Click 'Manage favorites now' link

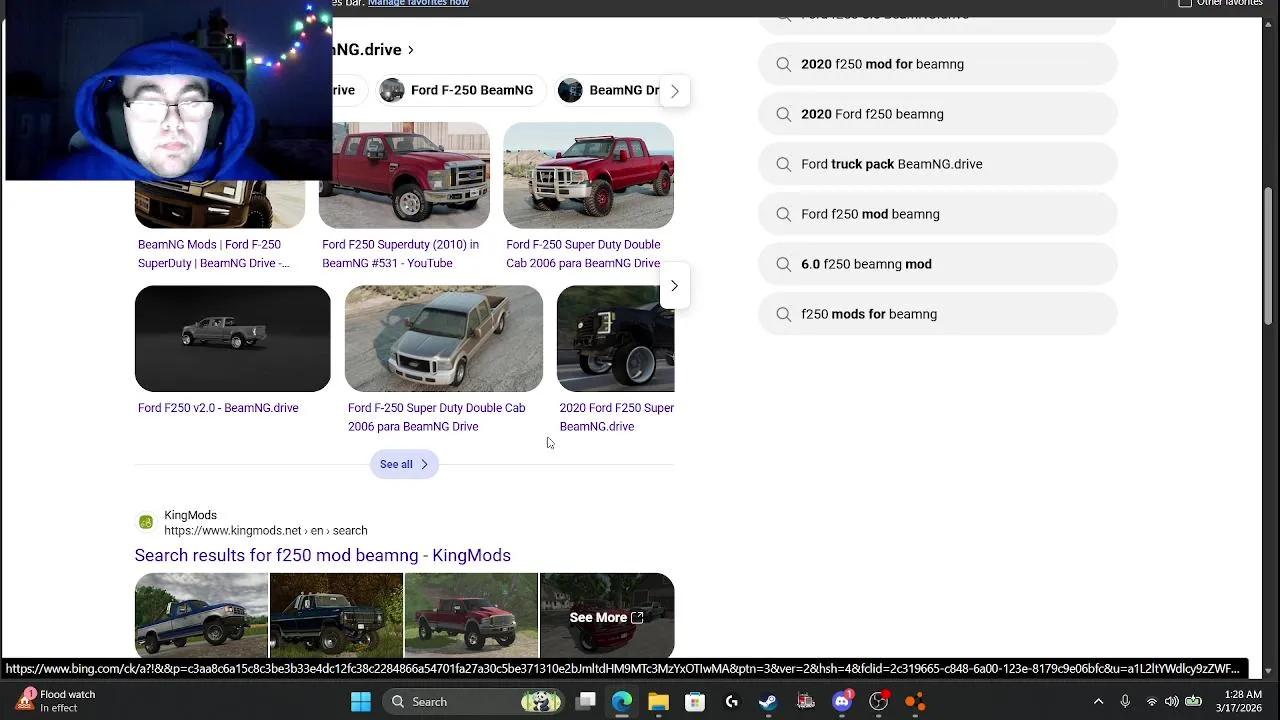418,4
